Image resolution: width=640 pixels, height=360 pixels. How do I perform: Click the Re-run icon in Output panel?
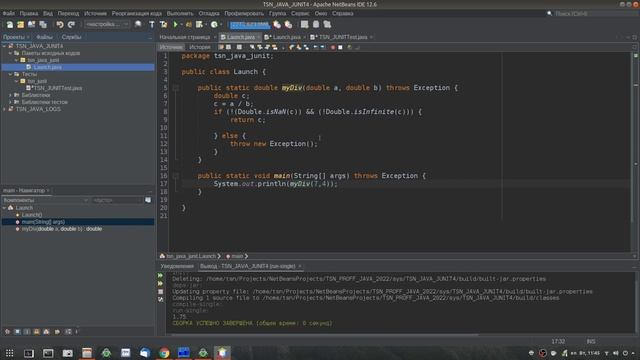pos(160,276)
